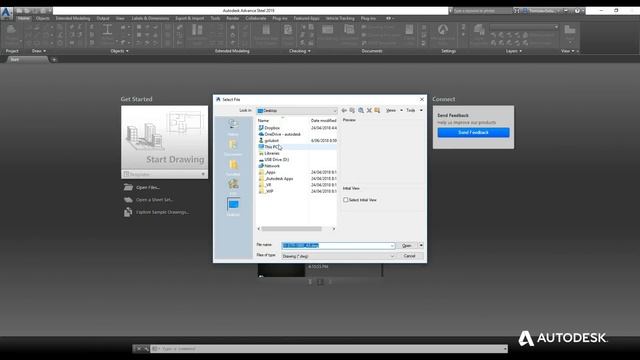The width and height of the screenshot is (640, 360).
Task: Select the _Autodesk Apps folder
Action: [279, 179]
